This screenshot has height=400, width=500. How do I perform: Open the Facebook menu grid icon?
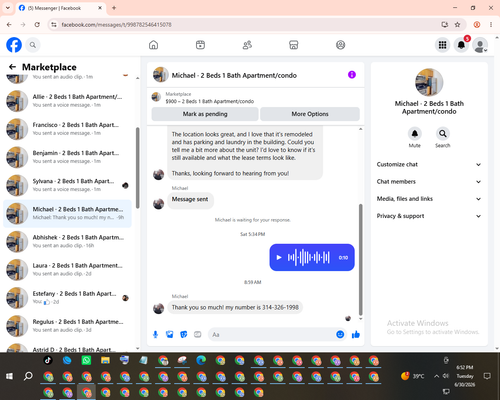[442, 45]
